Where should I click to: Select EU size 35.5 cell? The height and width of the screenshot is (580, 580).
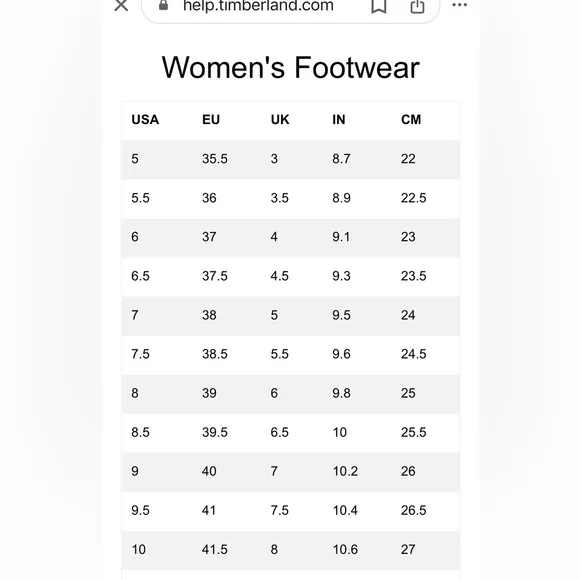pyautogui.click(x=215, y=159)
